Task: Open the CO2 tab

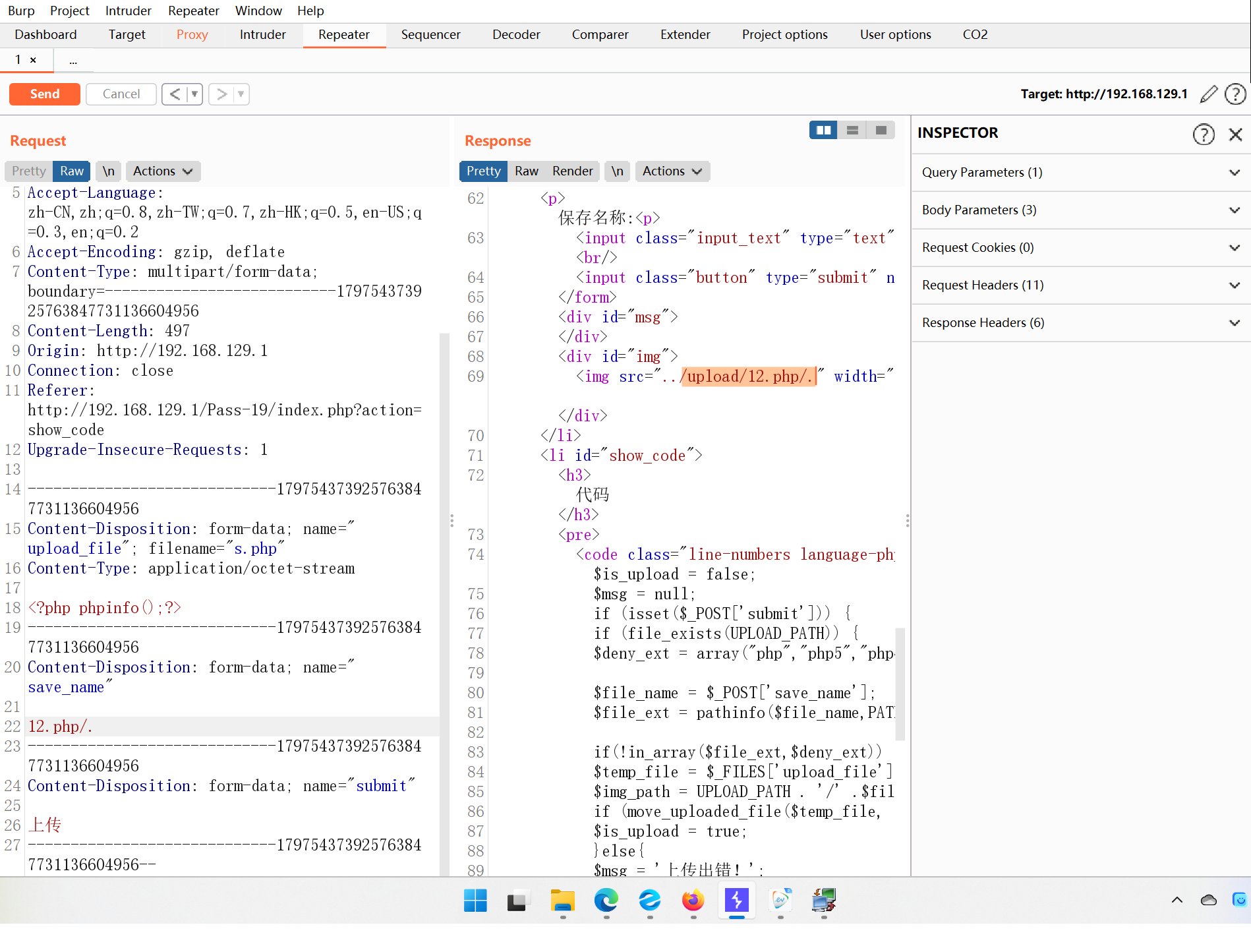Action: [x=975, y=35]
